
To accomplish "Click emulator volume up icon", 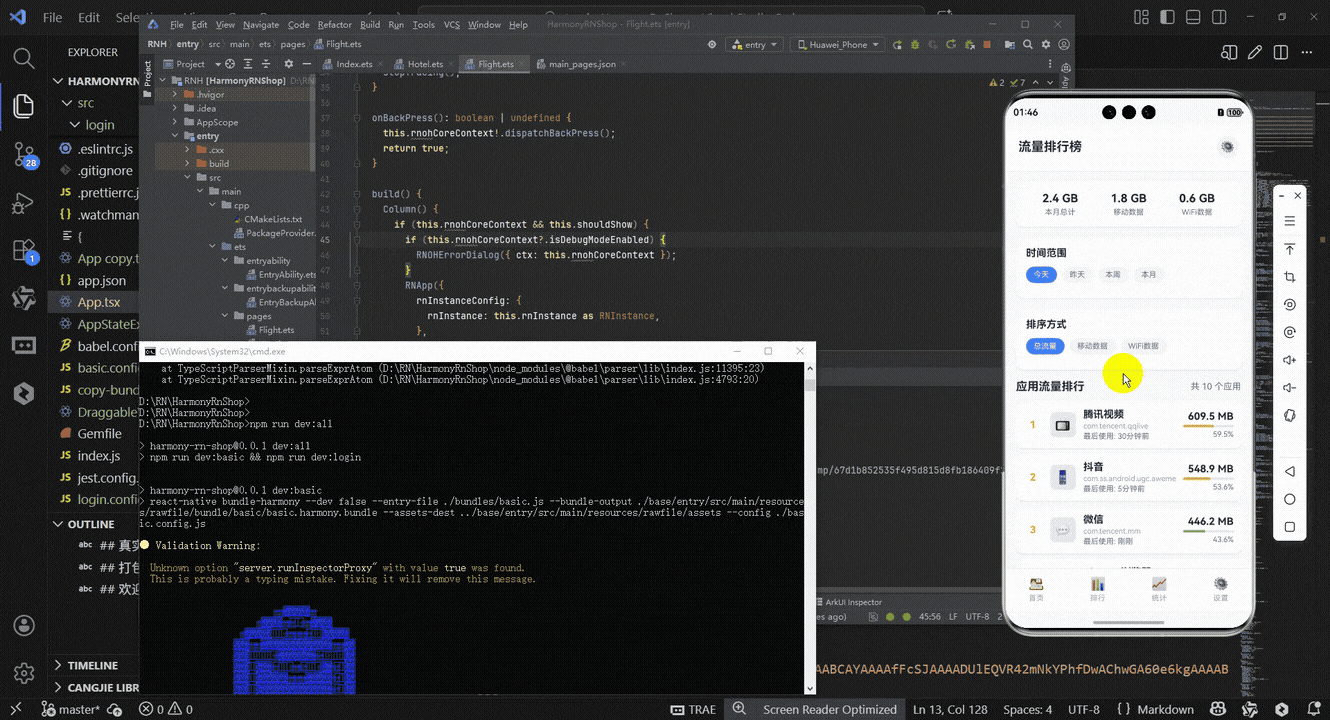I will [1290, 360].
